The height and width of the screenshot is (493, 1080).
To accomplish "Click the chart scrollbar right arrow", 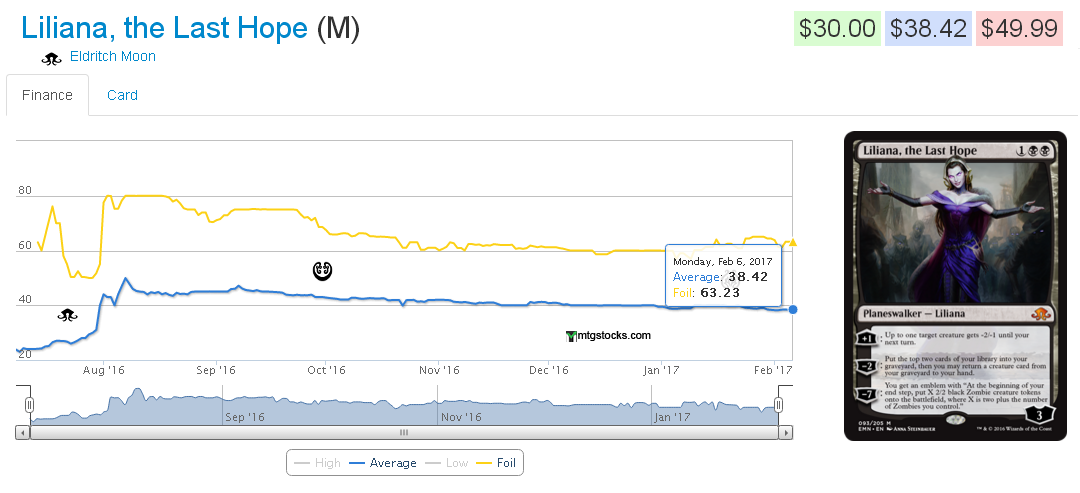I will click(785, 432).
